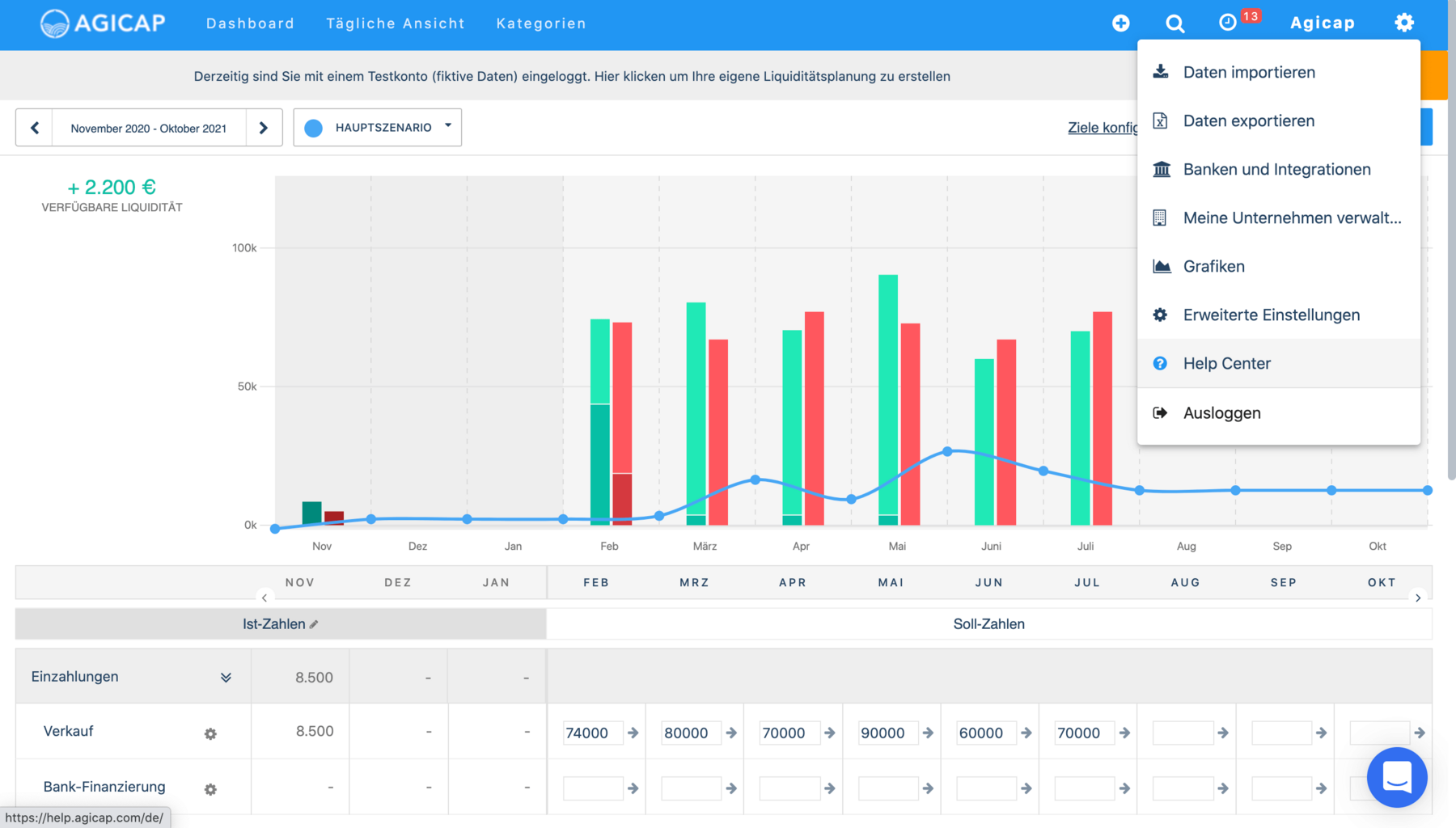Click the Agicap logo

(x=103, y=23)
